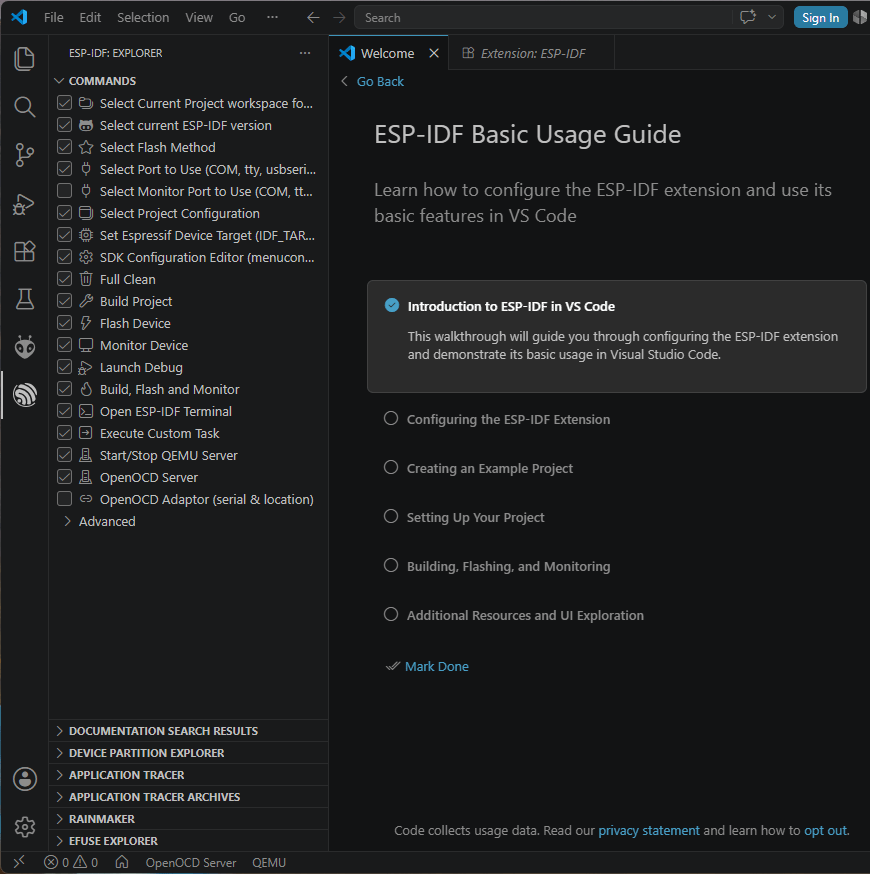The width and height of the screenshot is (870, 874).
Task: Click the star icon for Select Flash Method
Action: pyautogui.click(x=86, y=147)
